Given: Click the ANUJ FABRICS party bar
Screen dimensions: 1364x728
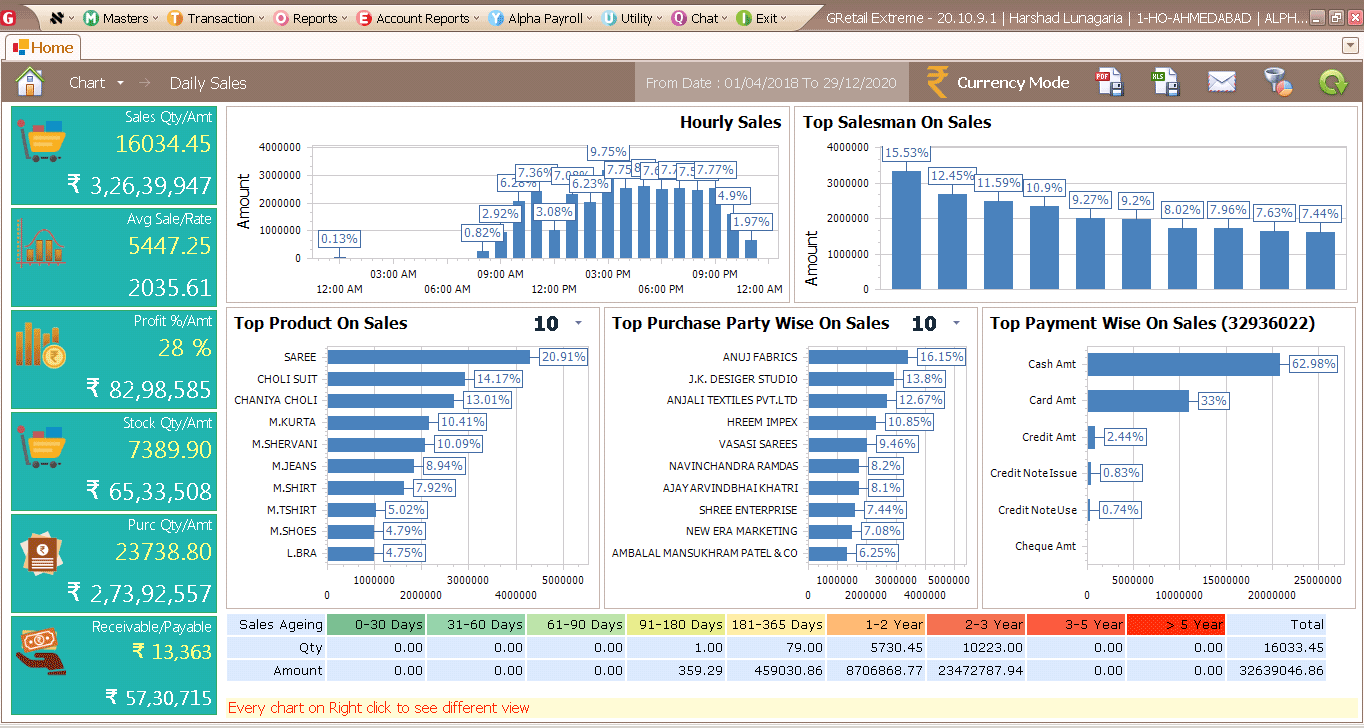Looking at the screenshot, I should point(858,357).
